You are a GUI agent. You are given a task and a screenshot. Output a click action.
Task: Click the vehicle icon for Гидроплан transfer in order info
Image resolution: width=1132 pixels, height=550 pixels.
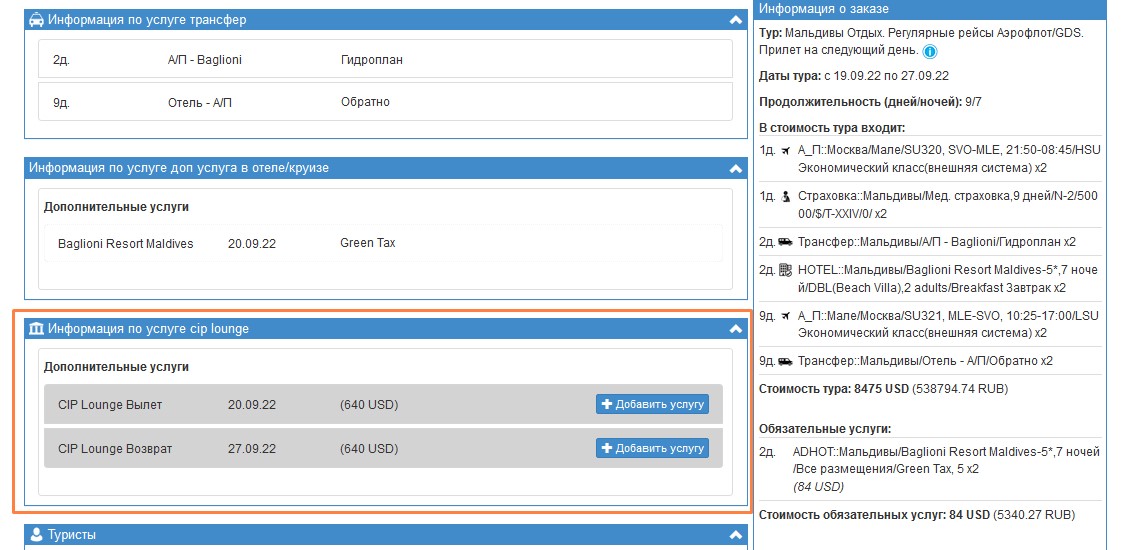[785, 242]
